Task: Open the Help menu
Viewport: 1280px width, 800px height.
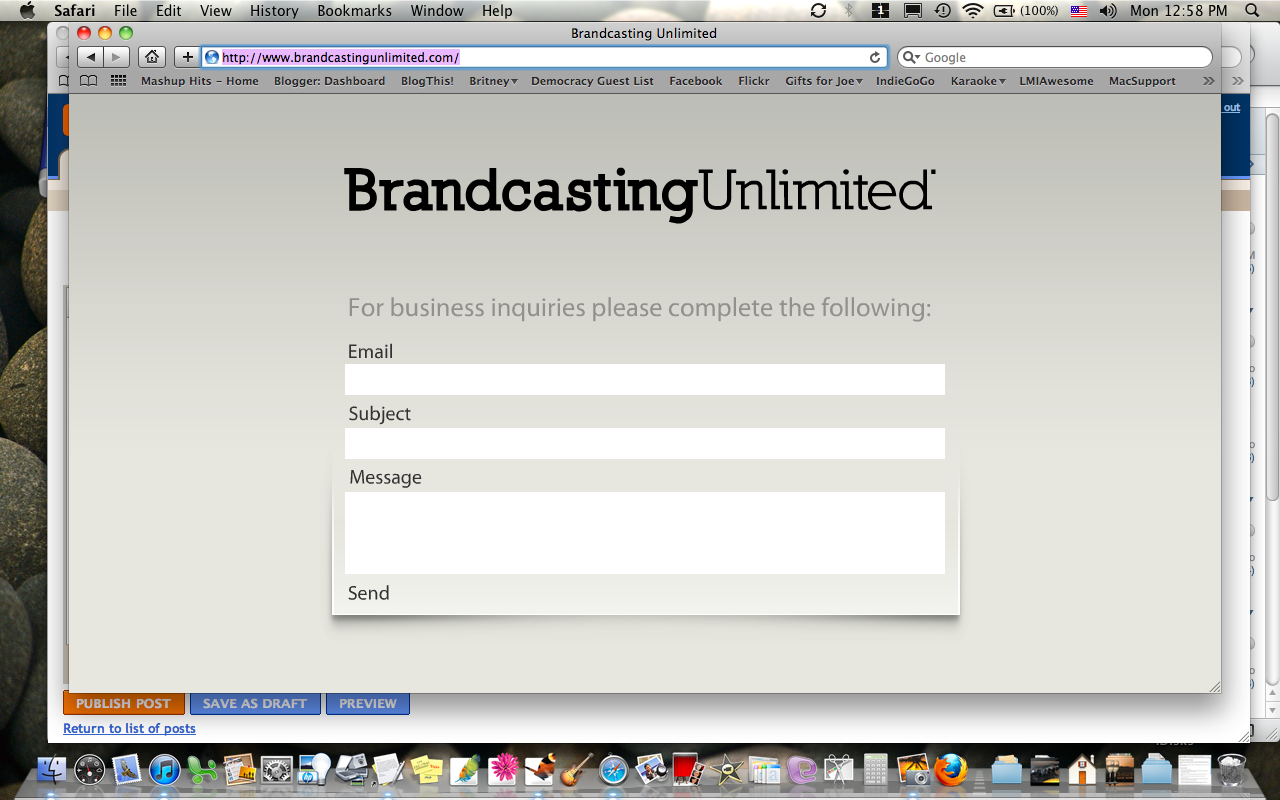Action: coord(497,11)
